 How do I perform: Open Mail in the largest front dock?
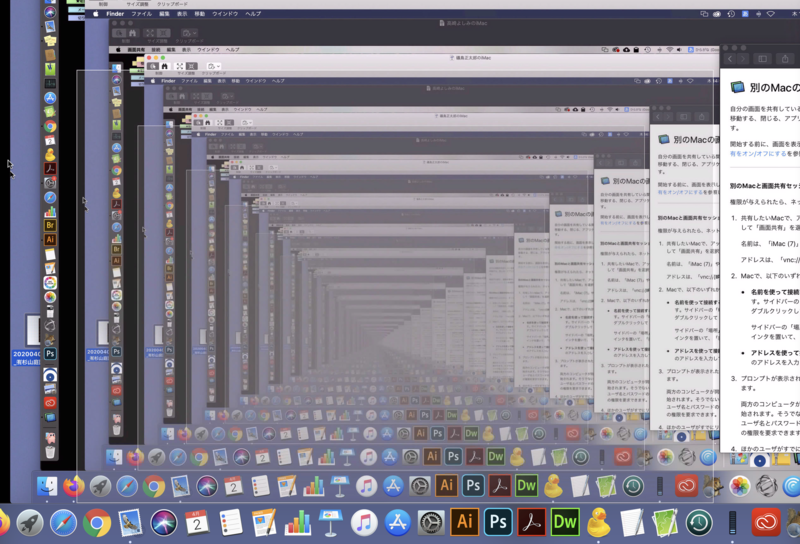click(130, 523)
